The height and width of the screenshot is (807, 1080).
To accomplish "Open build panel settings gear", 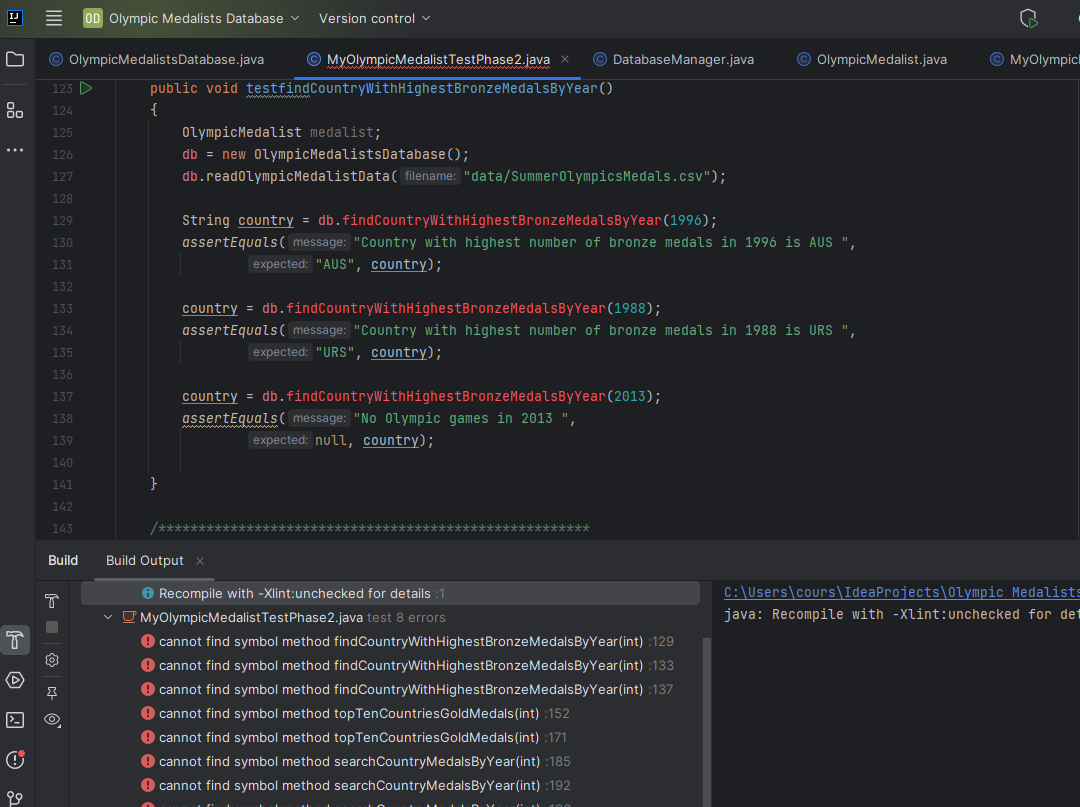I will click(x=52, y=660).
